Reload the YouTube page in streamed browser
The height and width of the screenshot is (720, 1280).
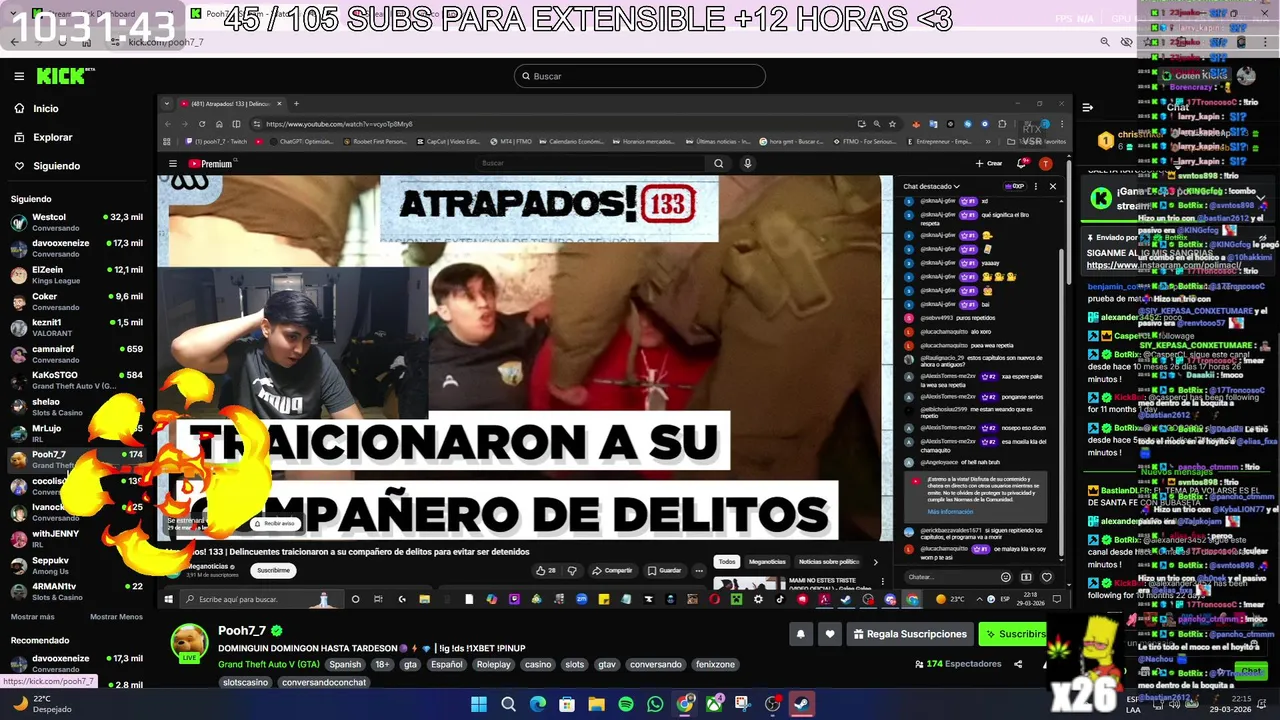[202, 124]
